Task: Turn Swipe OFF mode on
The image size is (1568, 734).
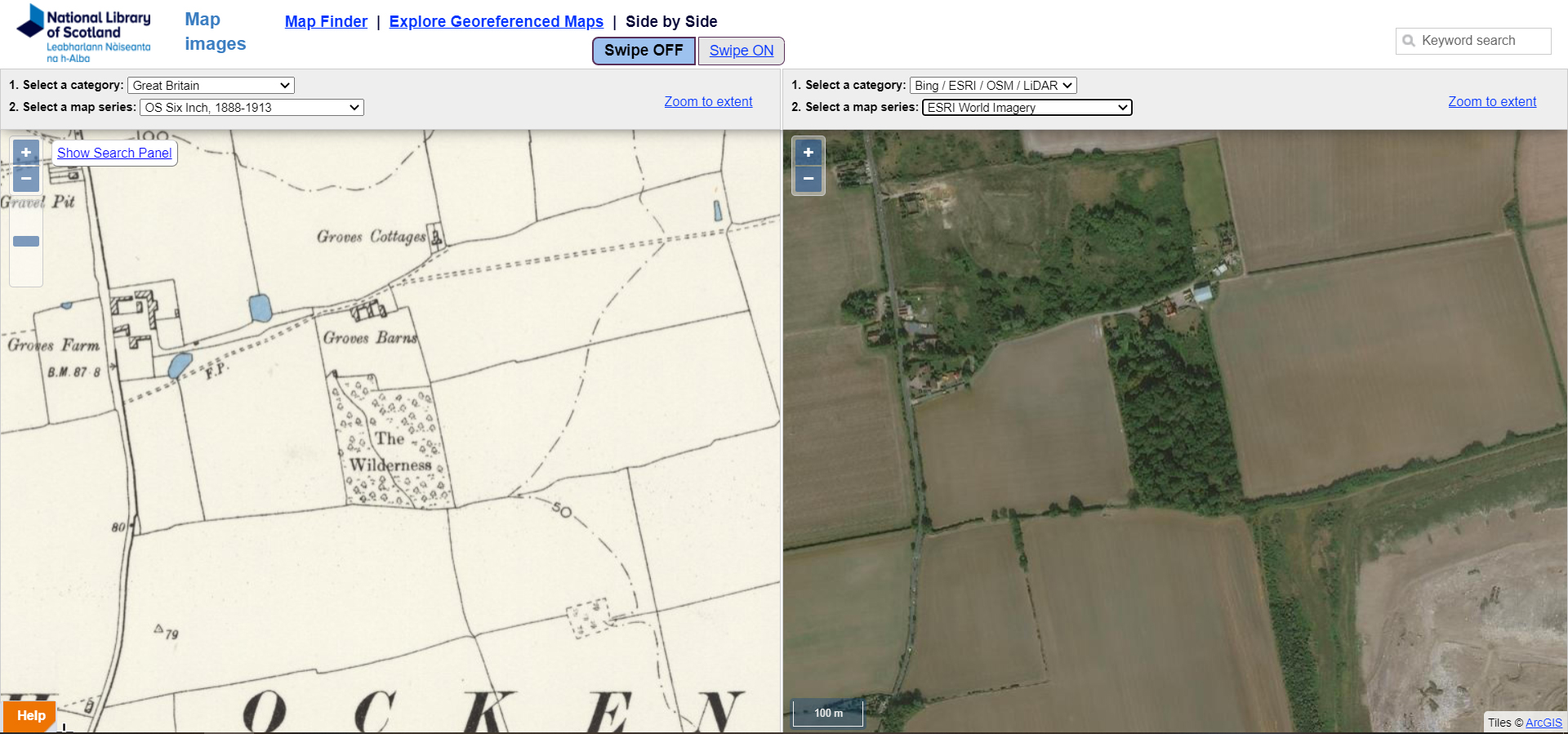Action: click(x=644, y=51)
